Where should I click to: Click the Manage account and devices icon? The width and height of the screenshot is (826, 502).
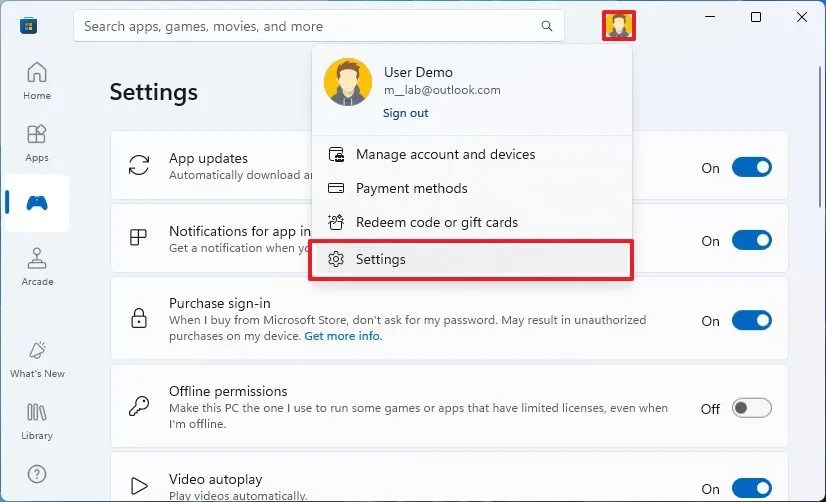(336, 154)
